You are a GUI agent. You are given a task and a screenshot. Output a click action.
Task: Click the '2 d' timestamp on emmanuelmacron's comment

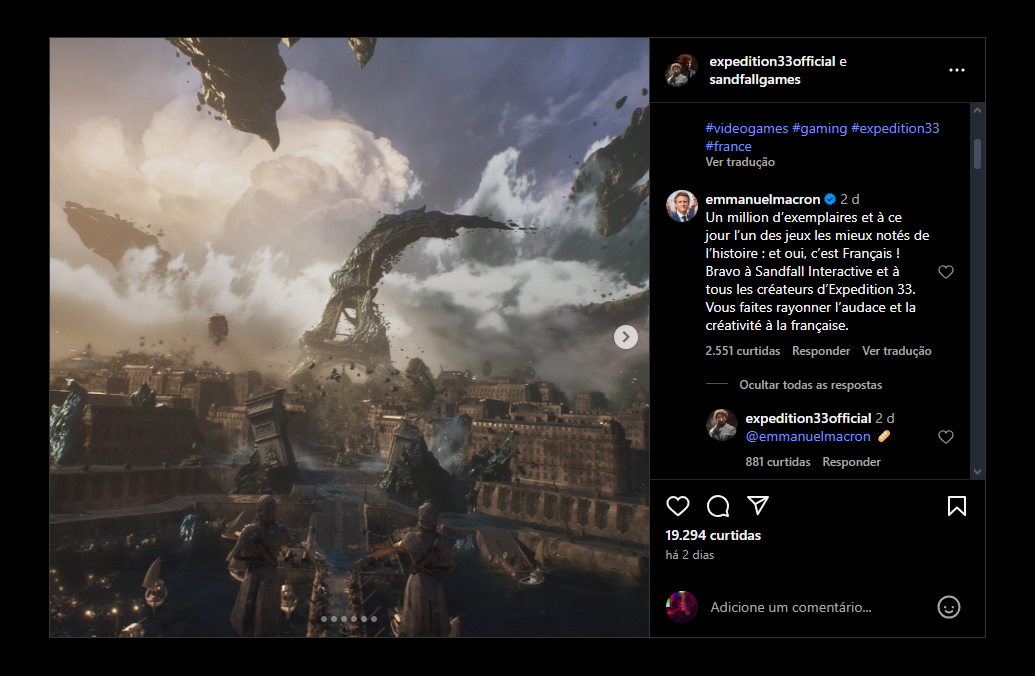tap(850, 199)
